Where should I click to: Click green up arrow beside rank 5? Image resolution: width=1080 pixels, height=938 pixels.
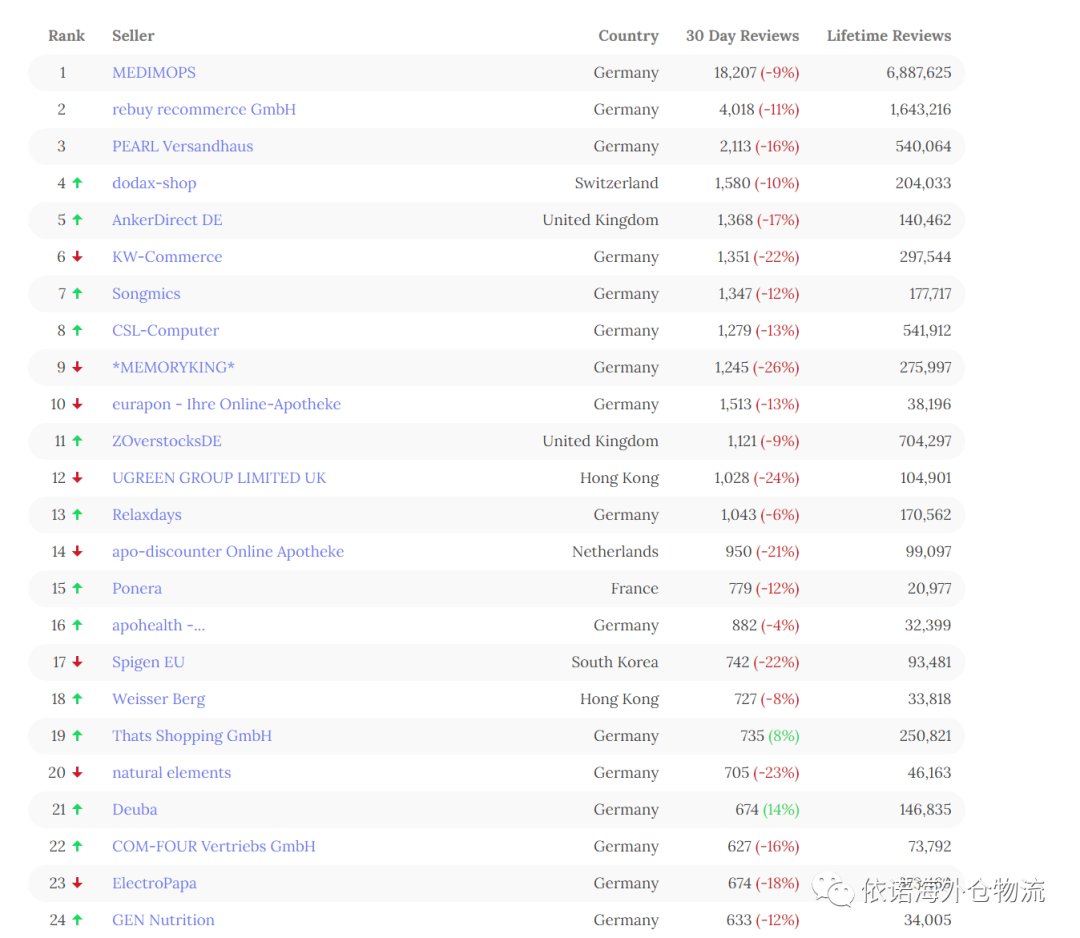pos(77,220)
